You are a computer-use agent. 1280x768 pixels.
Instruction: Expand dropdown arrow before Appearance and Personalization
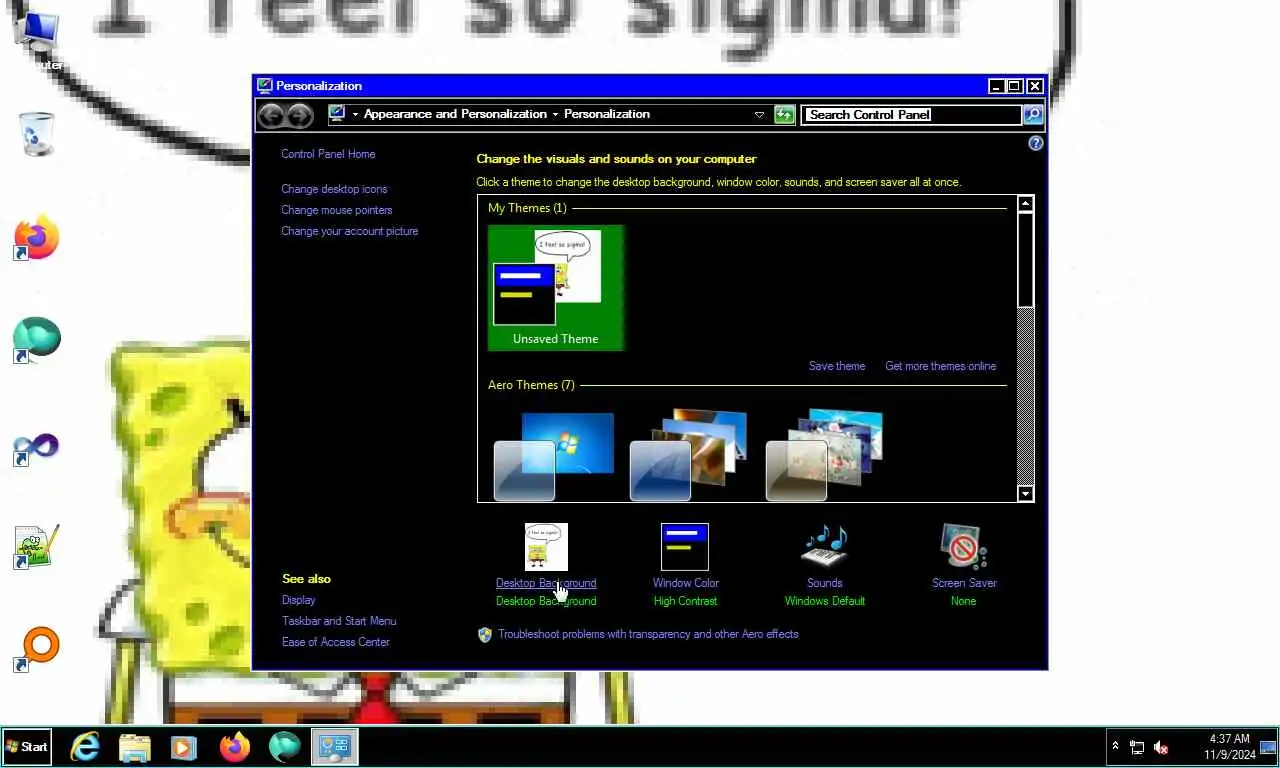(x=355, y=114)
